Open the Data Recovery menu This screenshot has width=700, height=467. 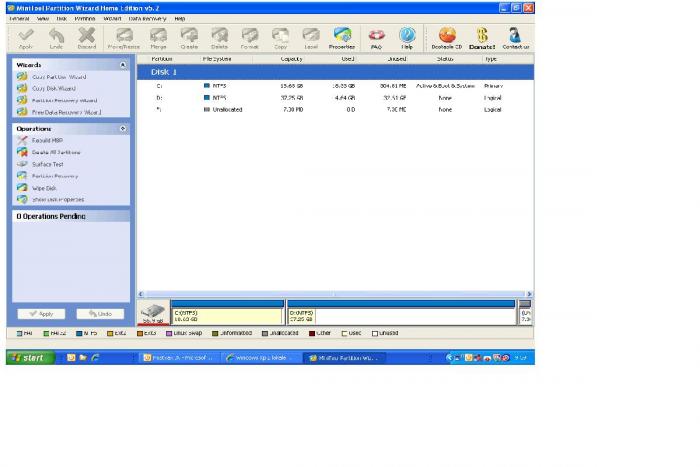click(x=147, y=19)
